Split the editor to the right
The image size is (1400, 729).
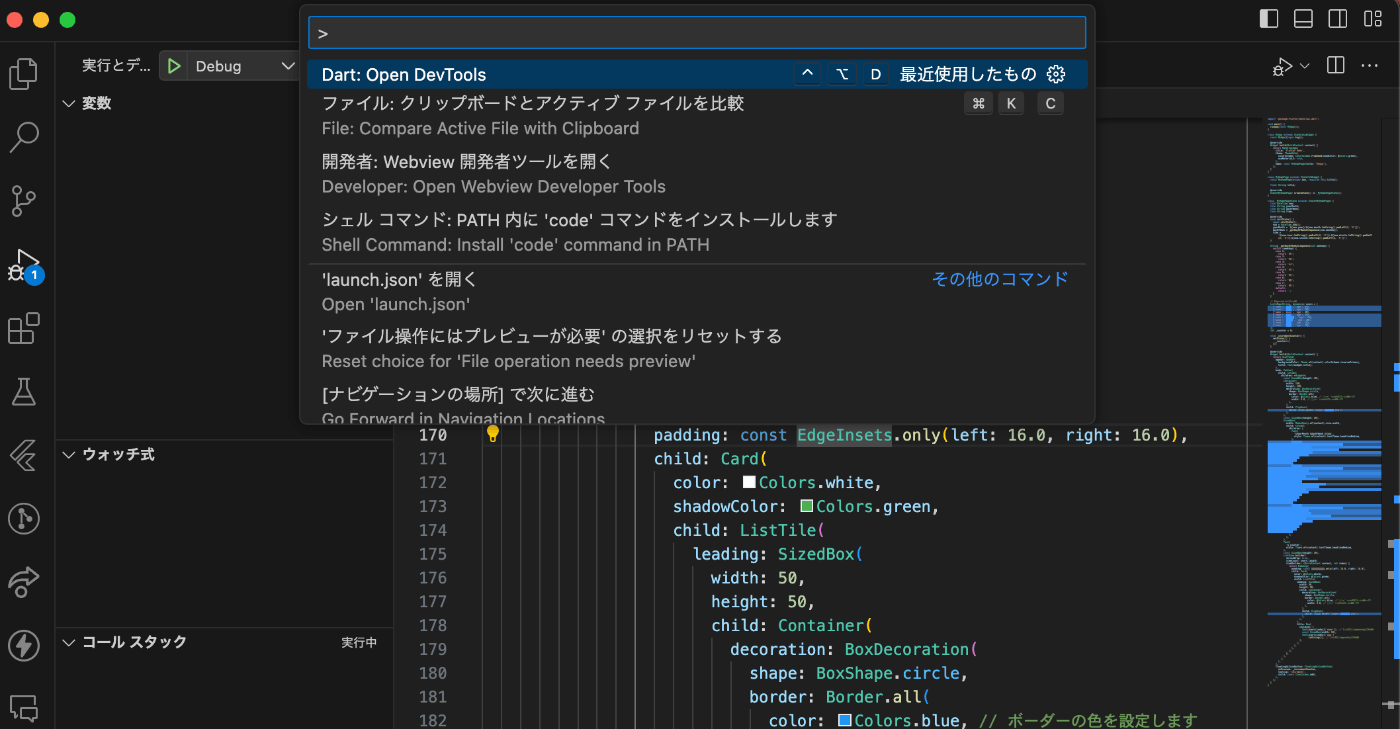click(x=1335, y=66)
